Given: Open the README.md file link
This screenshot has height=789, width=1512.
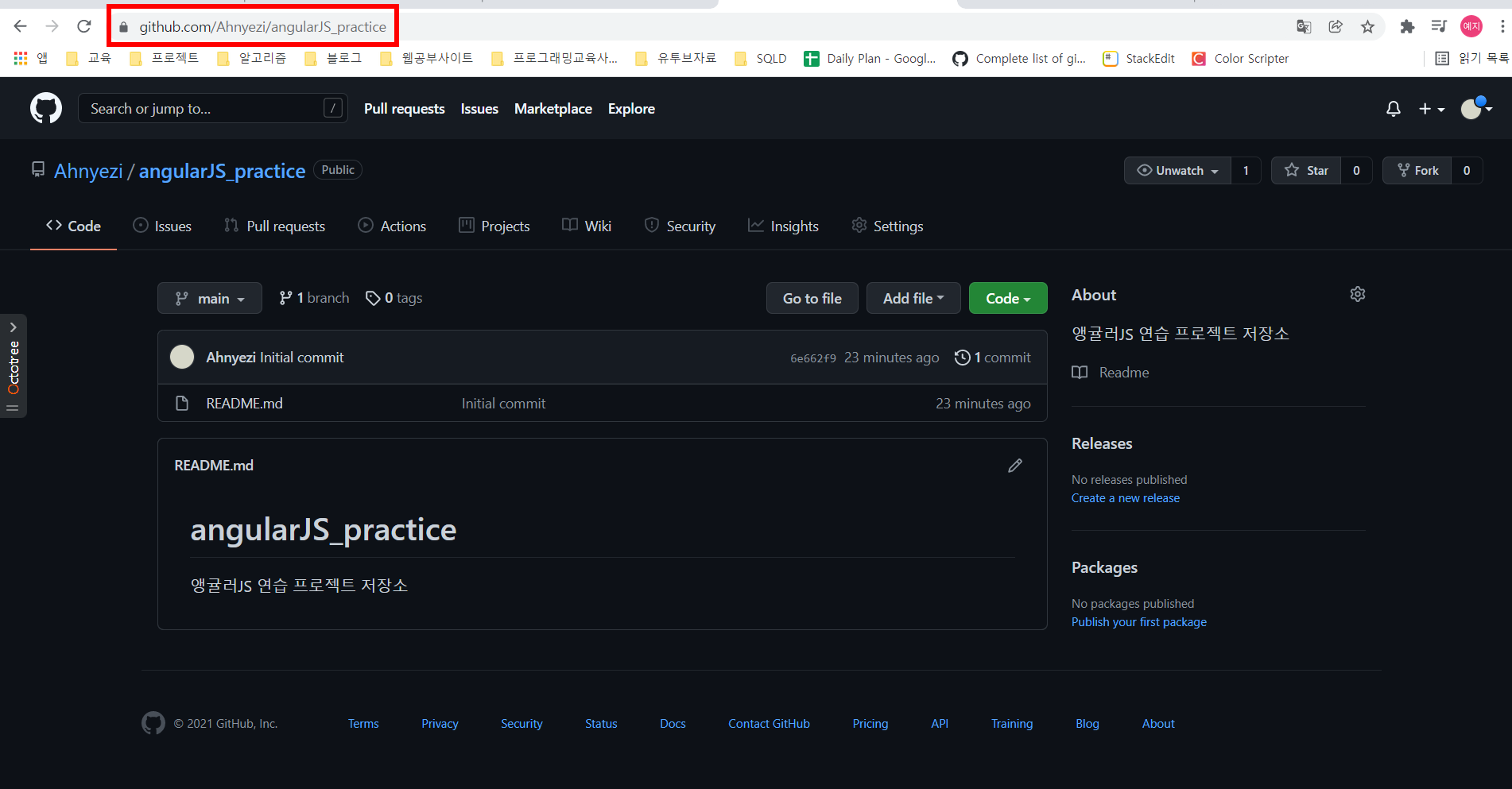Looking at the screenshot, I should click(x=244, y=404).
